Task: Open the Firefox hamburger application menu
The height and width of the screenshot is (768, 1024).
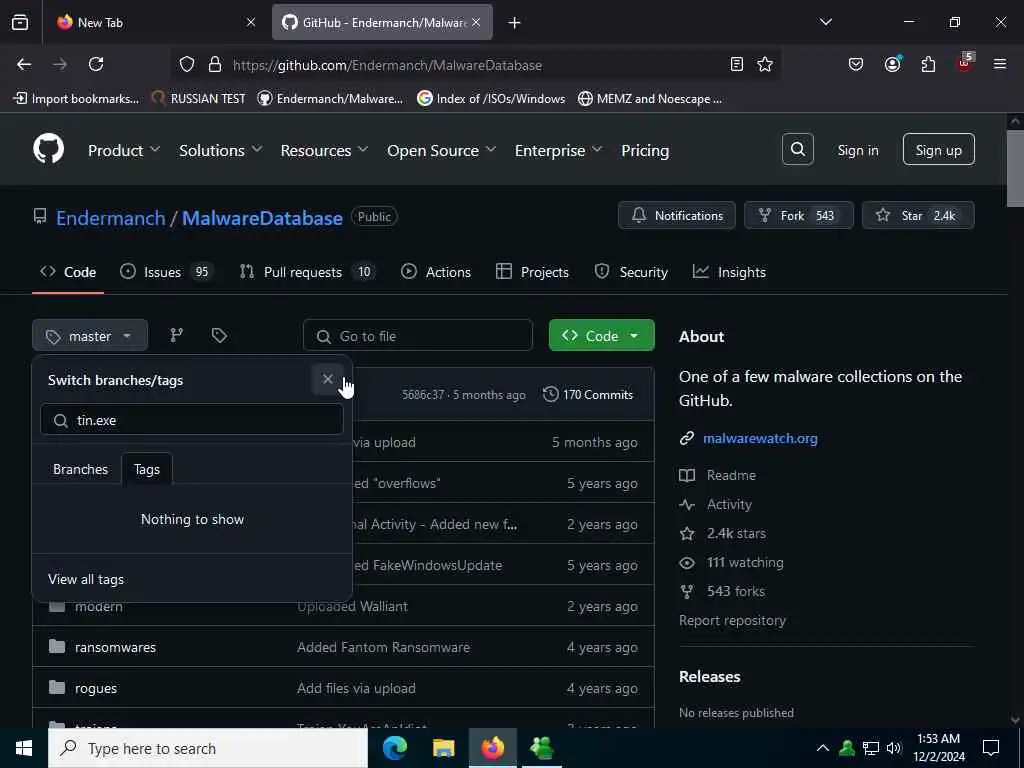Action: 1000,64
